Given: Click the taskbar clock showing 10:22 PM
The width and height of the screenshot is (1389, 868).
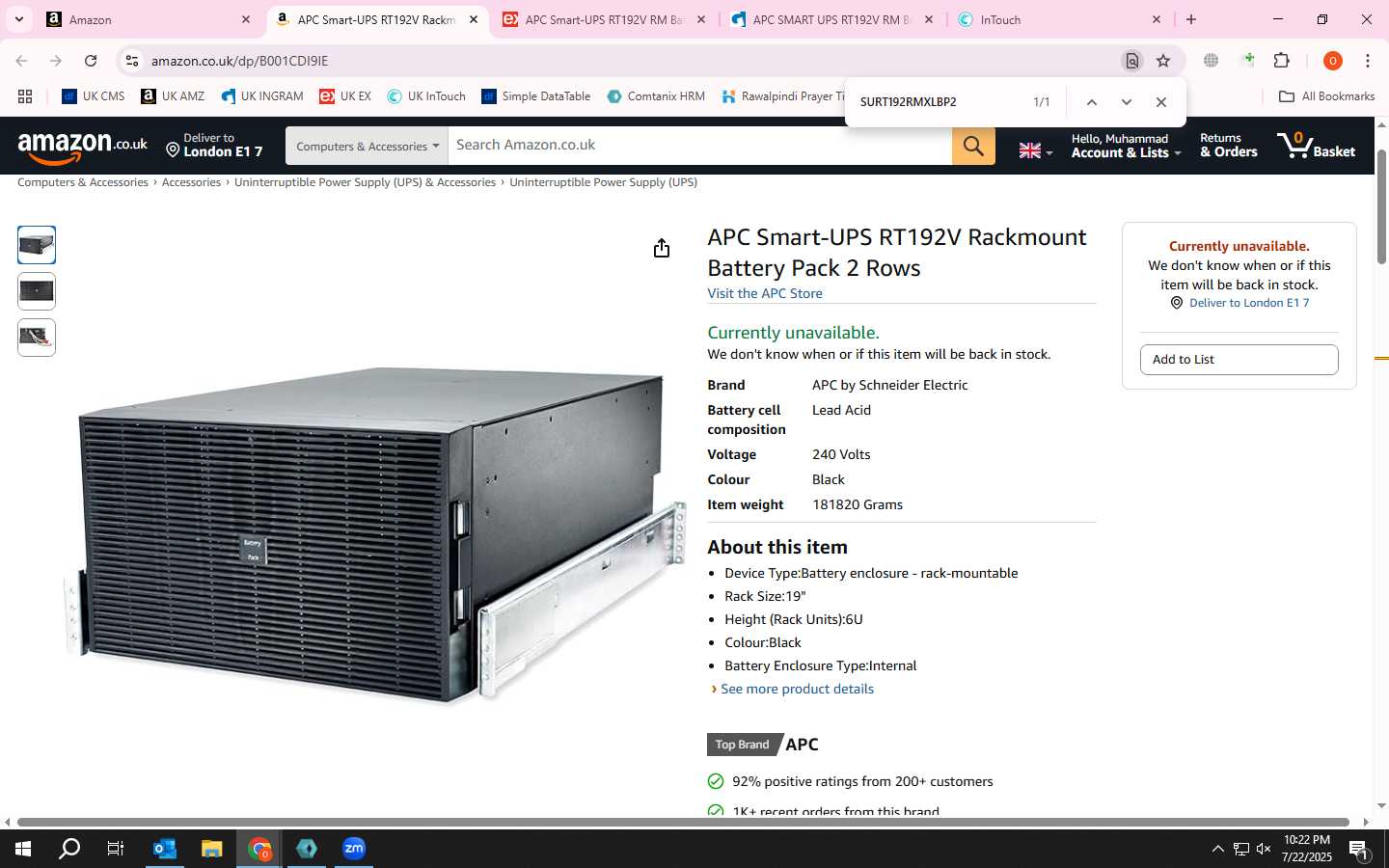Looking at the screenshot, I should pyautogui.click(x=1307, y=849).
